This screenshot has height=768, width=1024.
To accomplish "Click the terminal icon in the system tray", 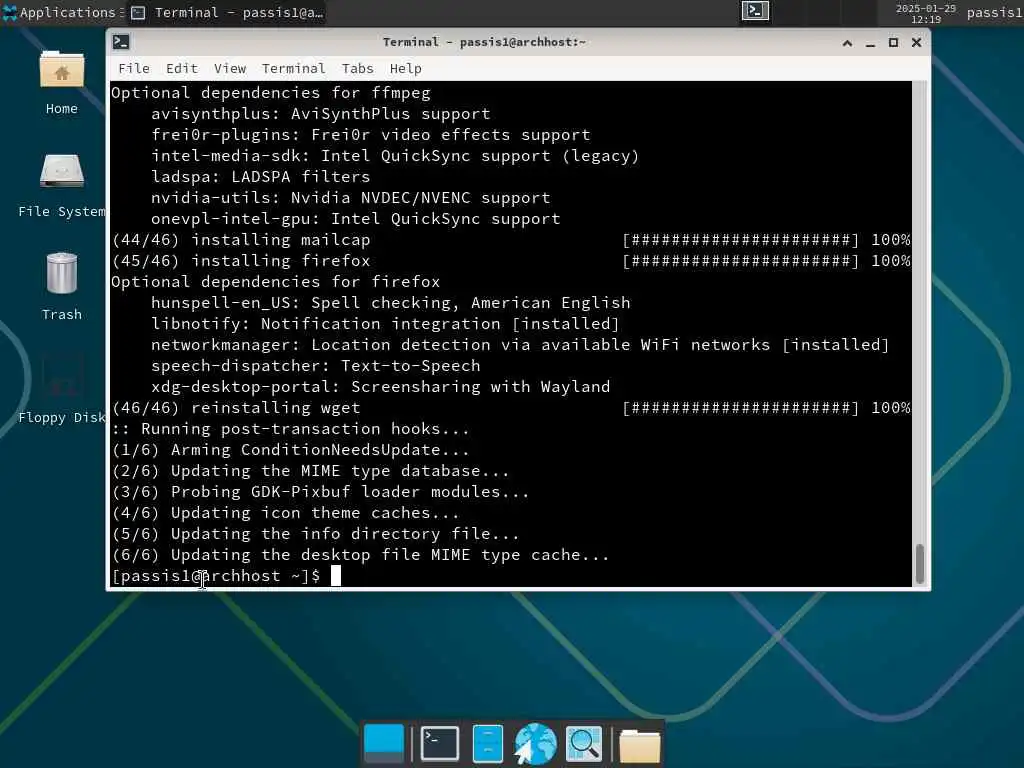I will [x=755, y=11].
